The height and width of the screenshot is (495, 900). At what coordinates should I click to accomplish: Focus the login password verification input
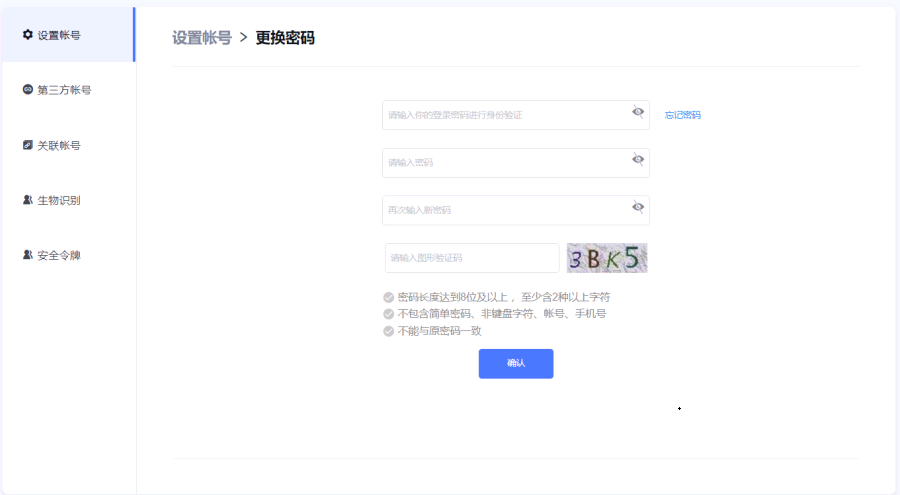click(x=505, y=115)
